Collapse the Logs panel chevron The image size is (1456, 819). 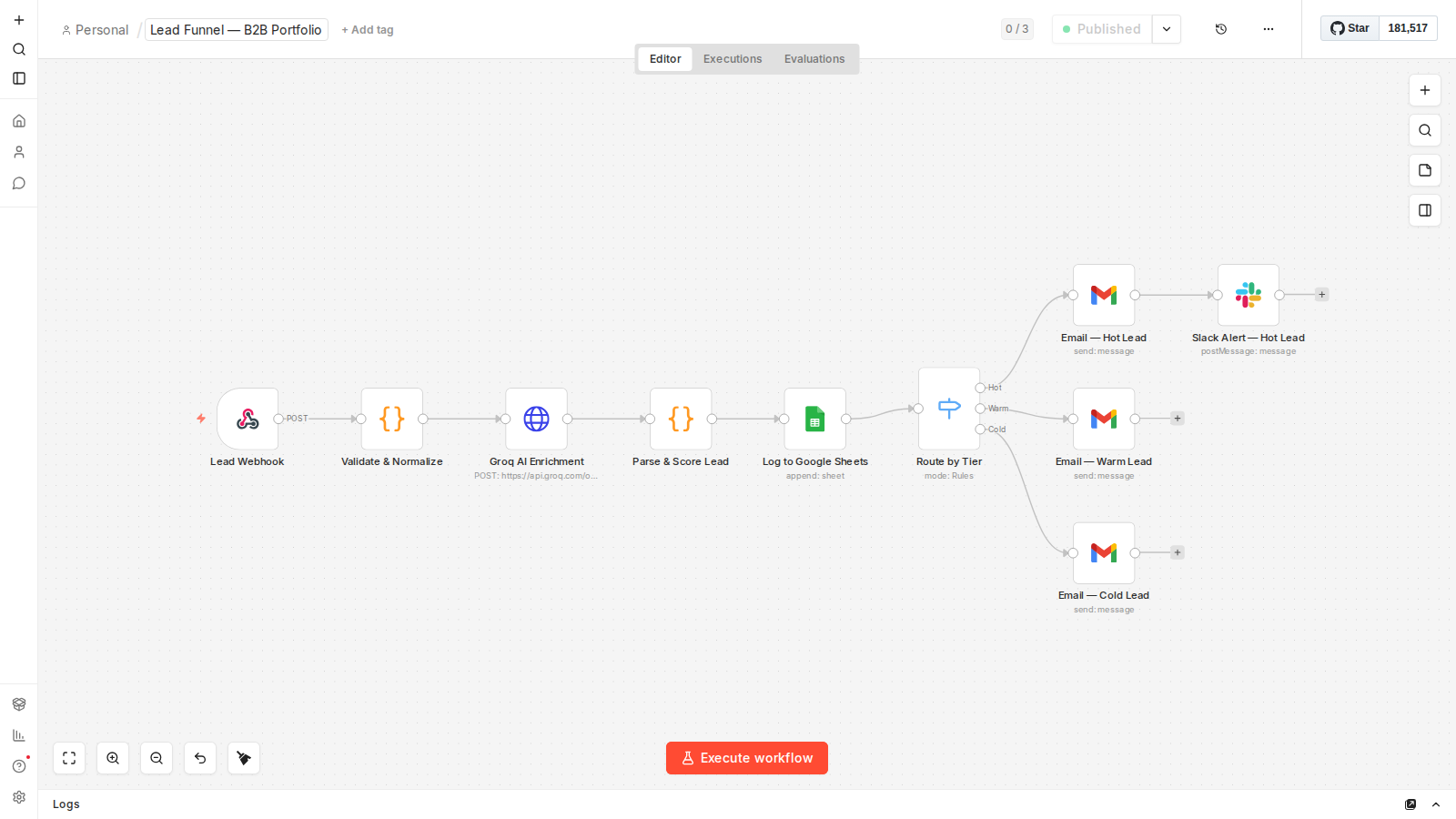coord(1436,804)
